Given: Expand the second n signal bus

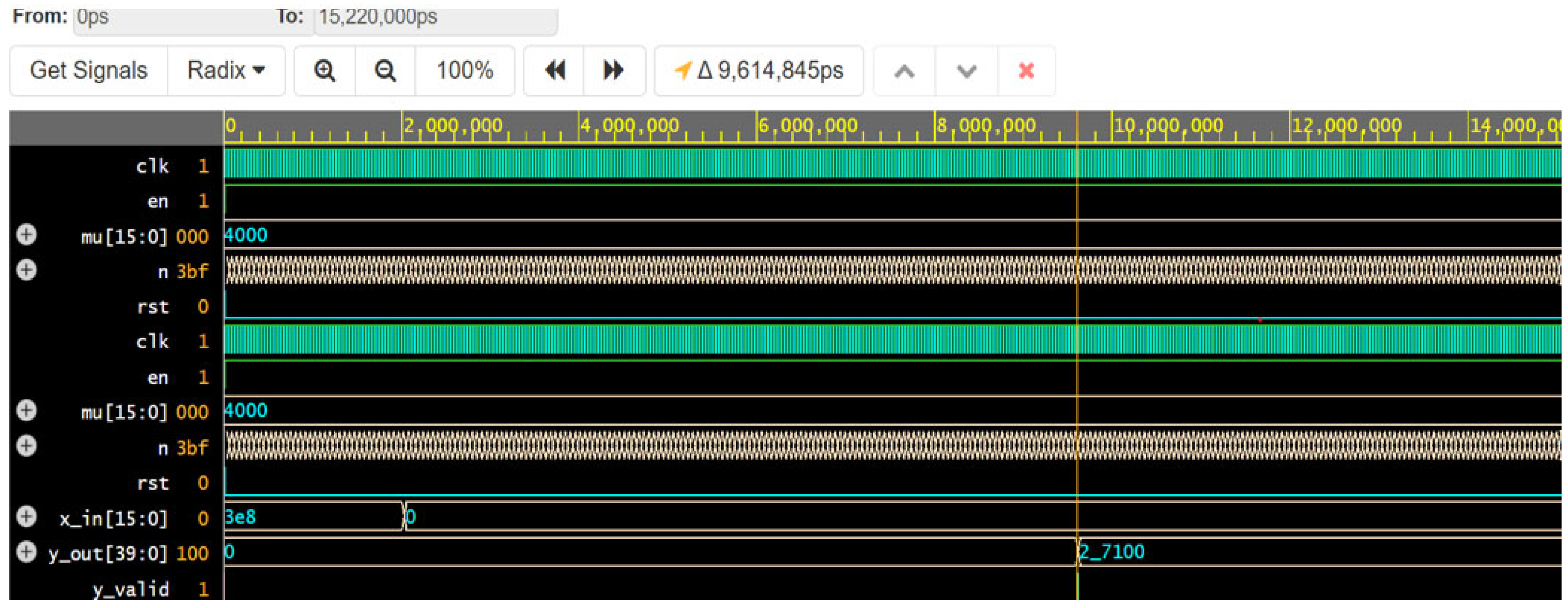Looking at the screenshot, I should click(26, 446).
